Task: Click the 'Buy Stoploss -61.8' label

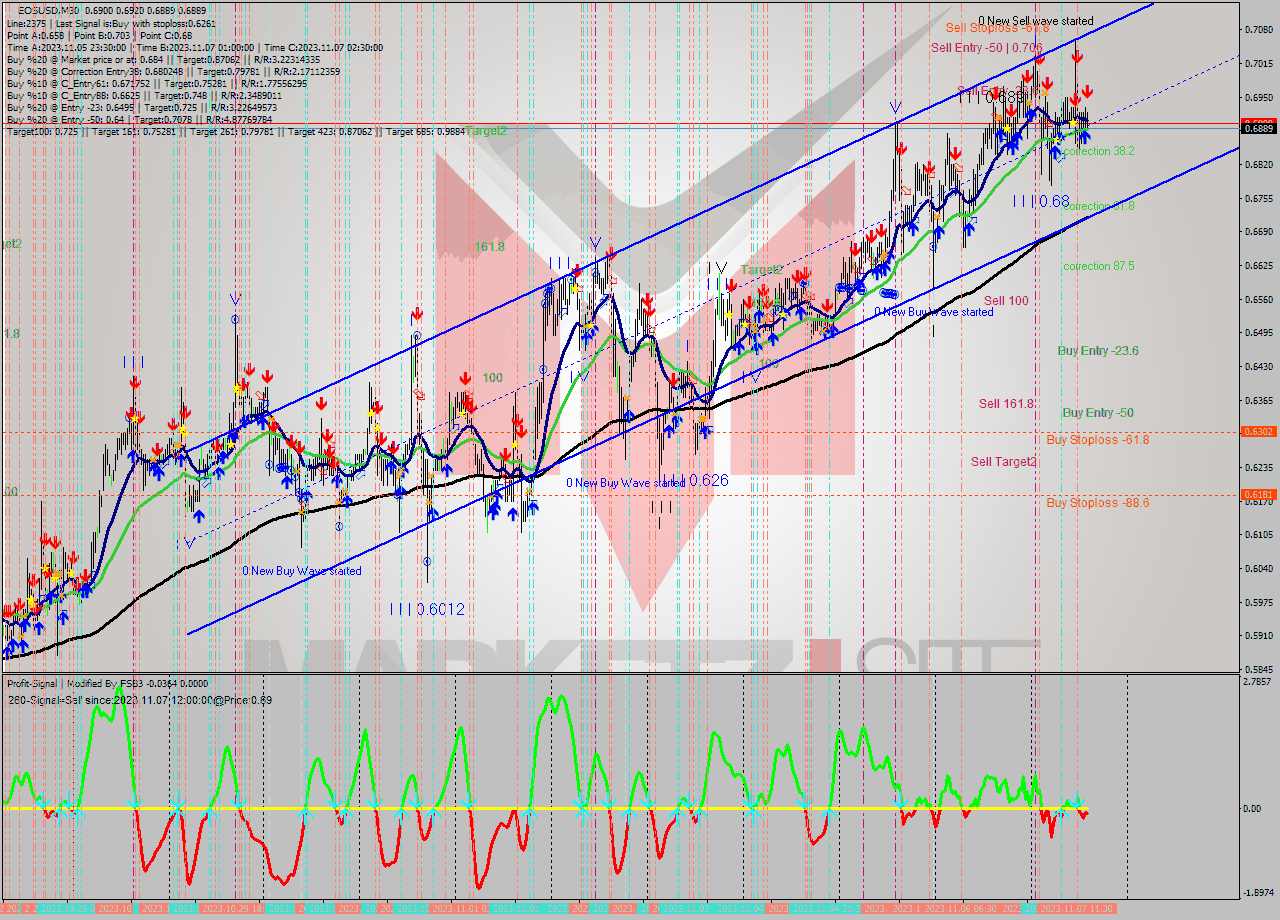Action: pyautogui.click(x=1097, y=440)
